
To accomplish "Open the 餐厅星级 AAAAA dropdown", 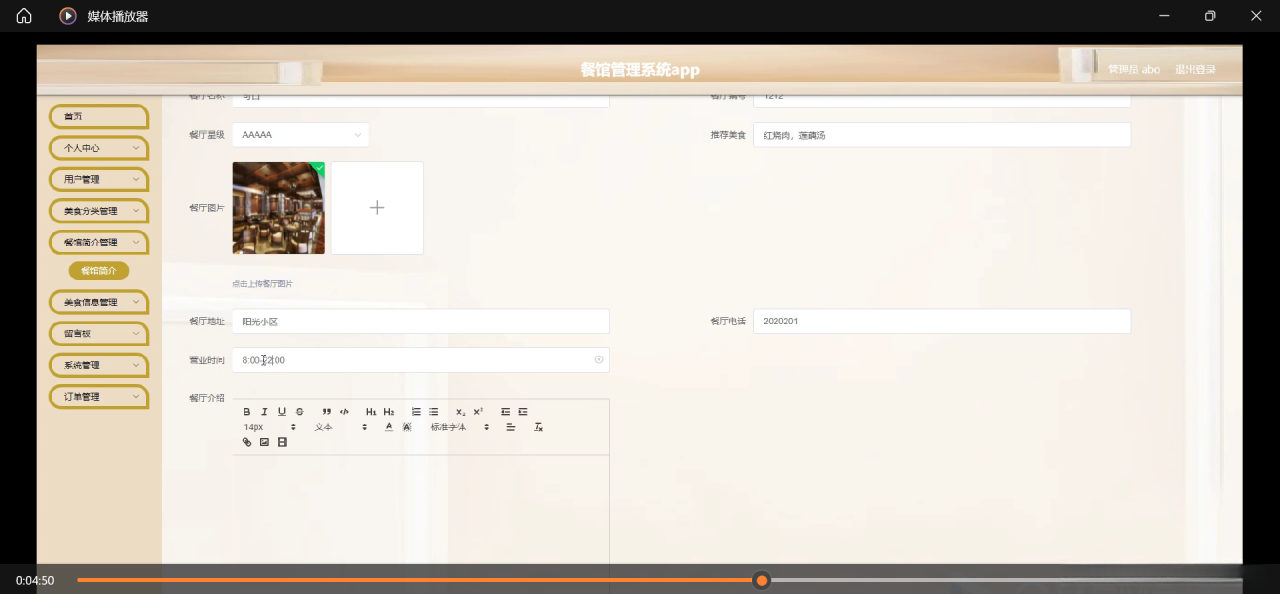I will [300, 135].
